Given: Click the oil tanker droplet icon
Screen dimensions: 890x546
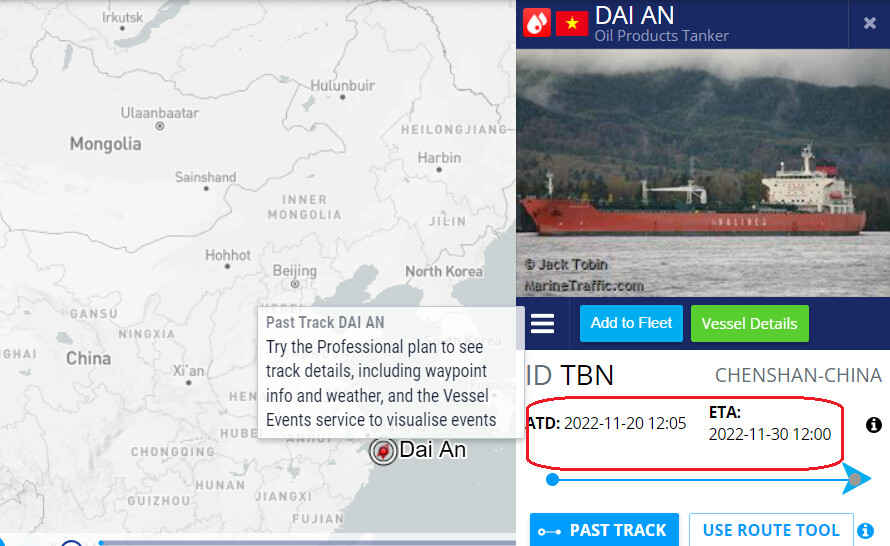Looking at the screenshot, I should [536, 23].
